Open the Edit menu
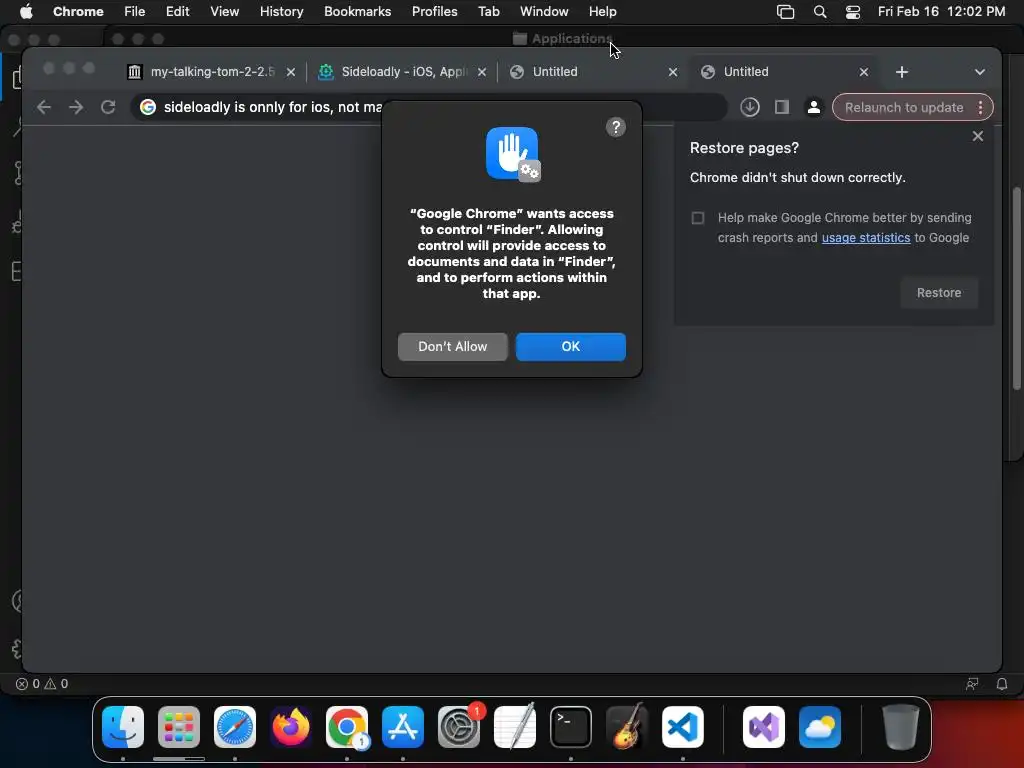The height and width of the screenshot is (768, 1024). point(177,11)
